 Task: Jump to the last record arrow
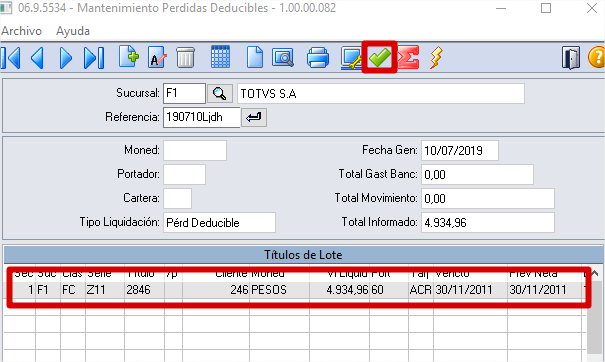[94, 58]
